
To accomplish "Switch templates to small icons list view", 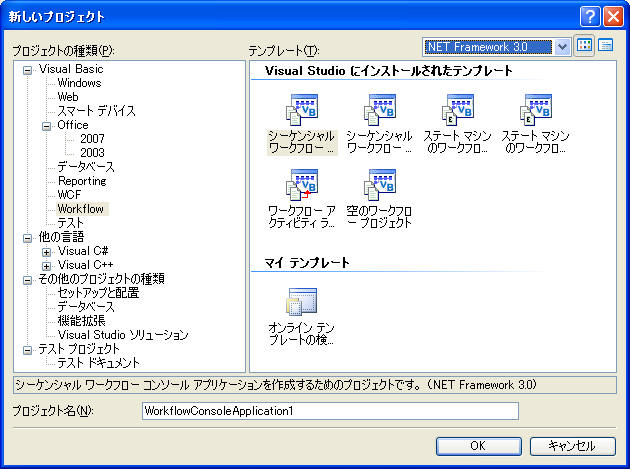I will click(605, 46).
